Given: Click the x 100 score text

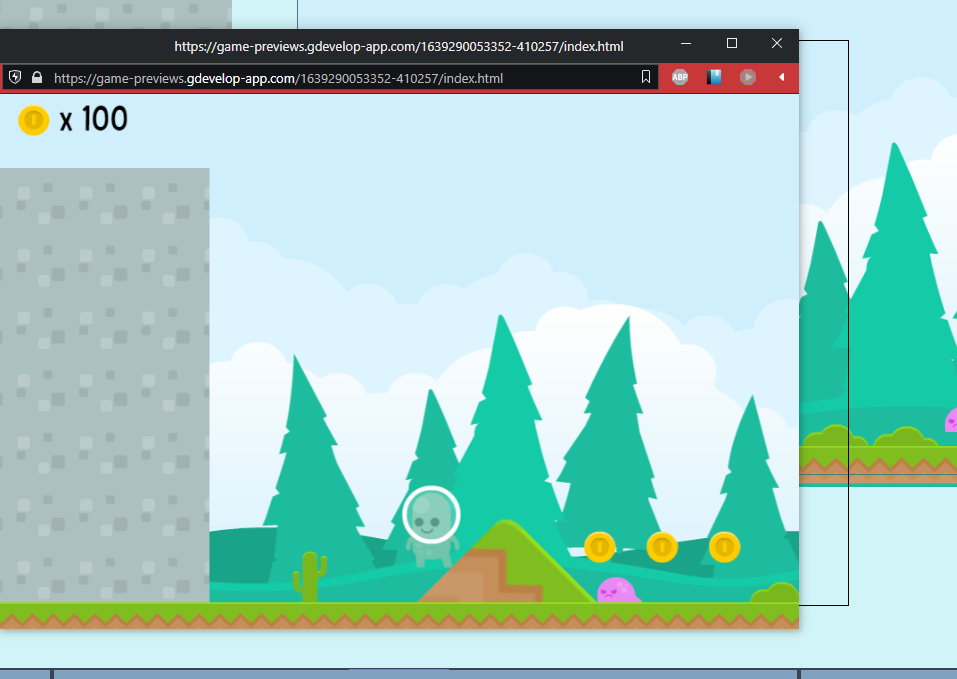Looking at the screenshot, I should point(93,119).
